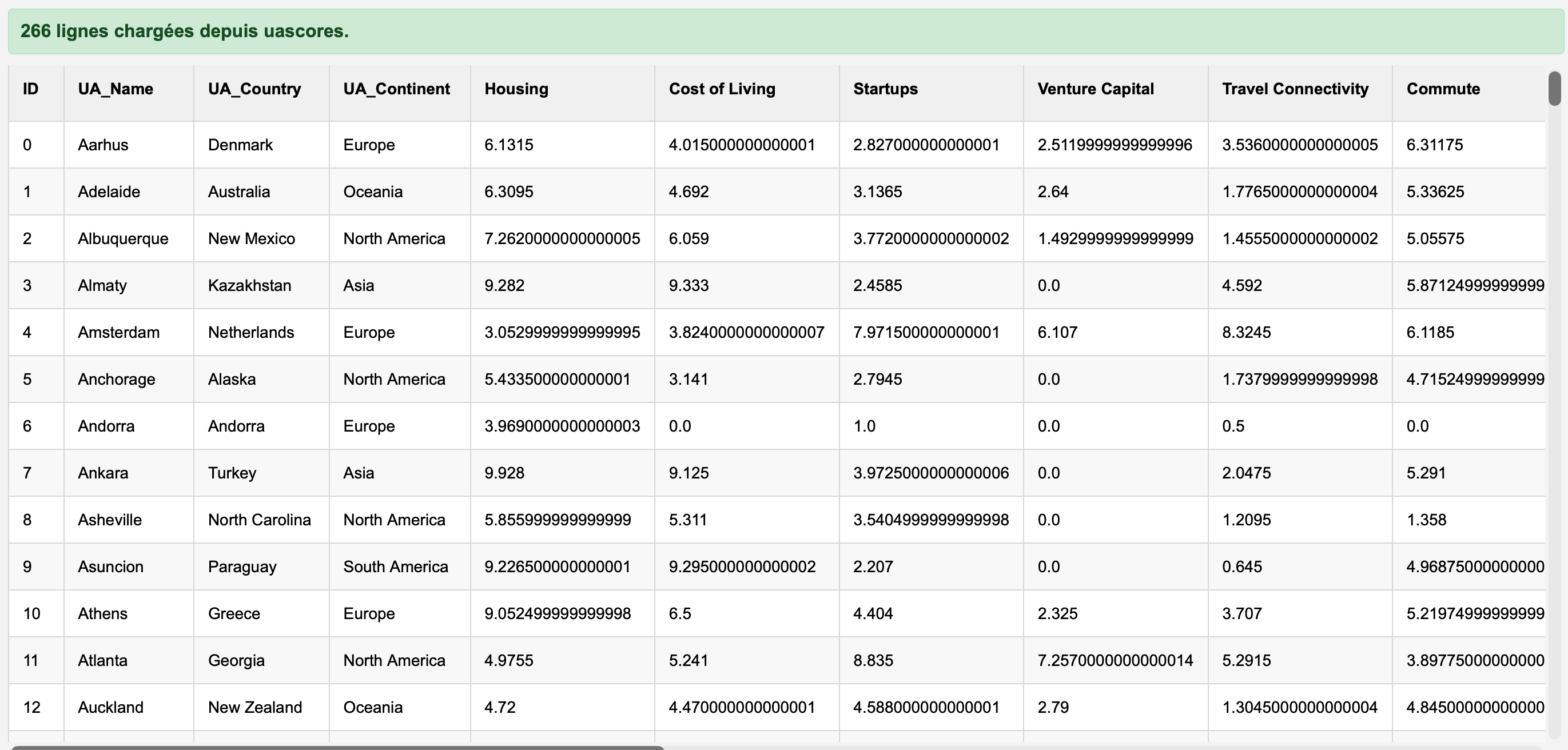Viewport: 1568px width, 750px height.
Task: Select the Auckland cell
Action: pos(129,707)
